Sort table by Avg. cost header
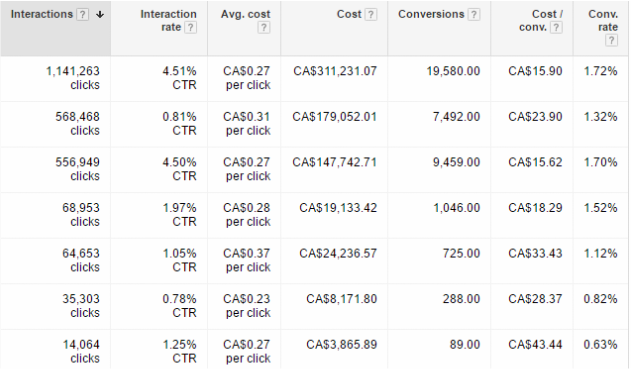Screen dimensions: 632x370 pyautogui.click(x=245, y=14)
